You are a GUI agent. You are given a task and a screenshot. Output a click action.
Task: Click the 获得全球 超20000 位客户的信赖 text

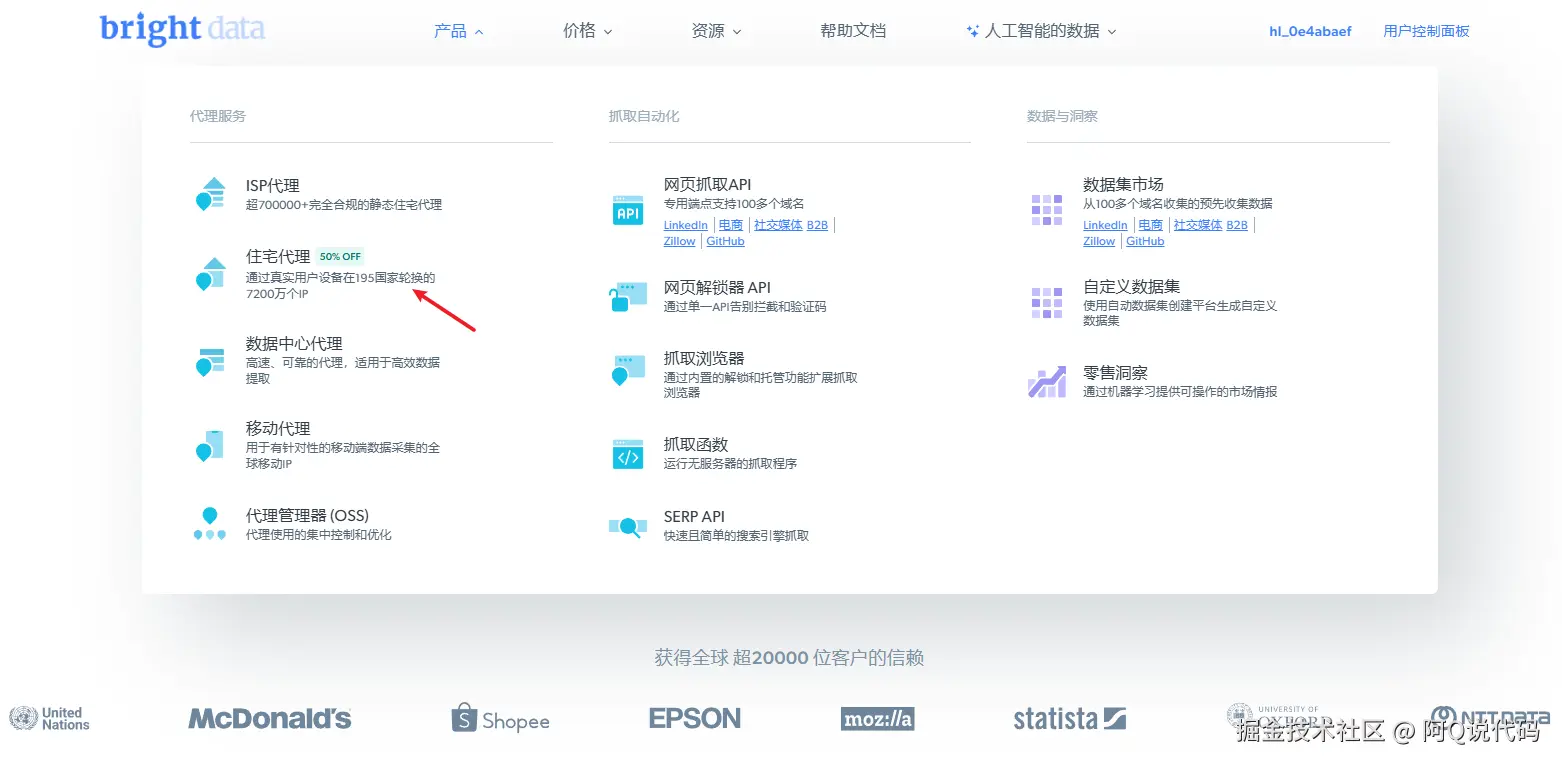pos(789,658)
